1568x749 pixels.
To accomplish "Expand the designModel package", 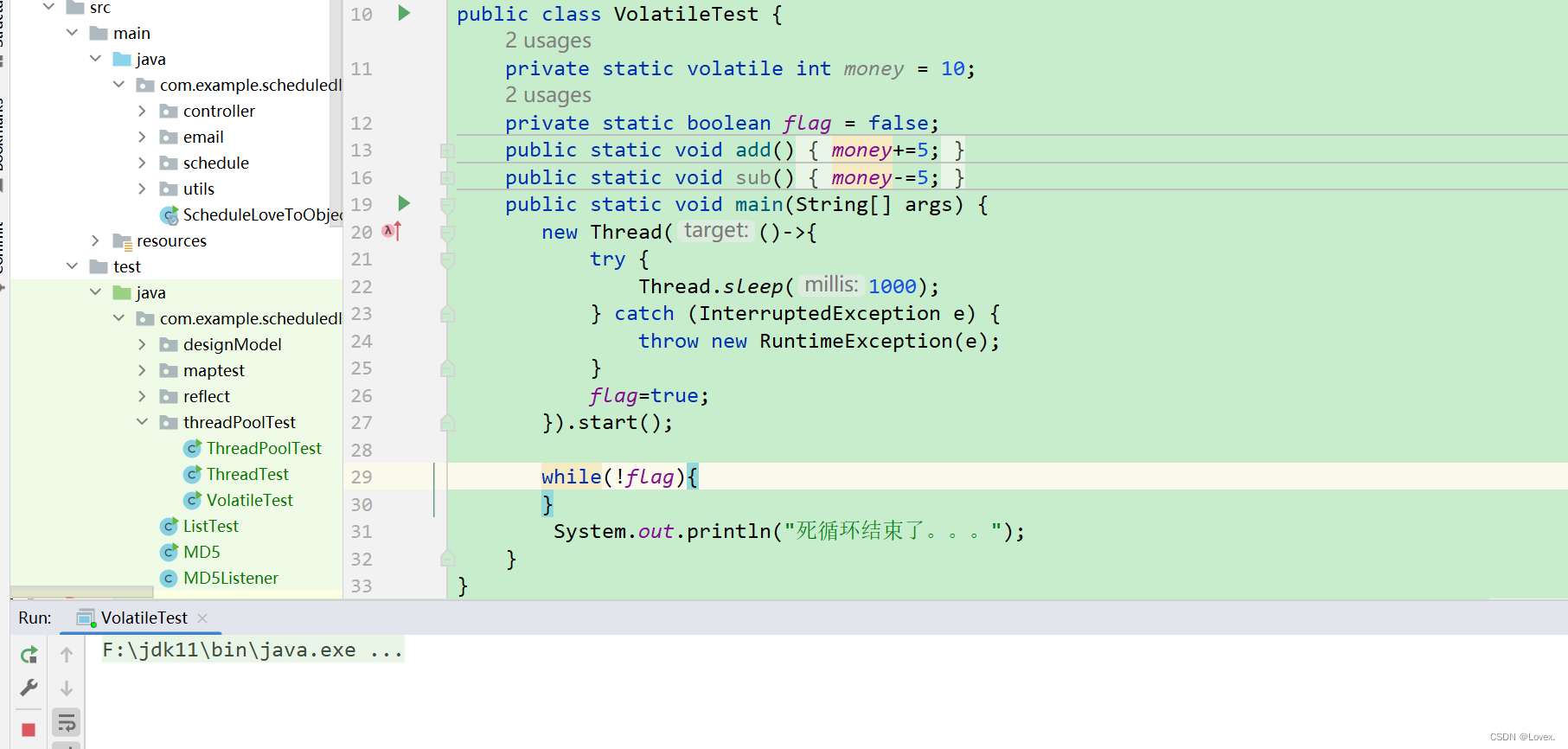I will coord(142,344).
